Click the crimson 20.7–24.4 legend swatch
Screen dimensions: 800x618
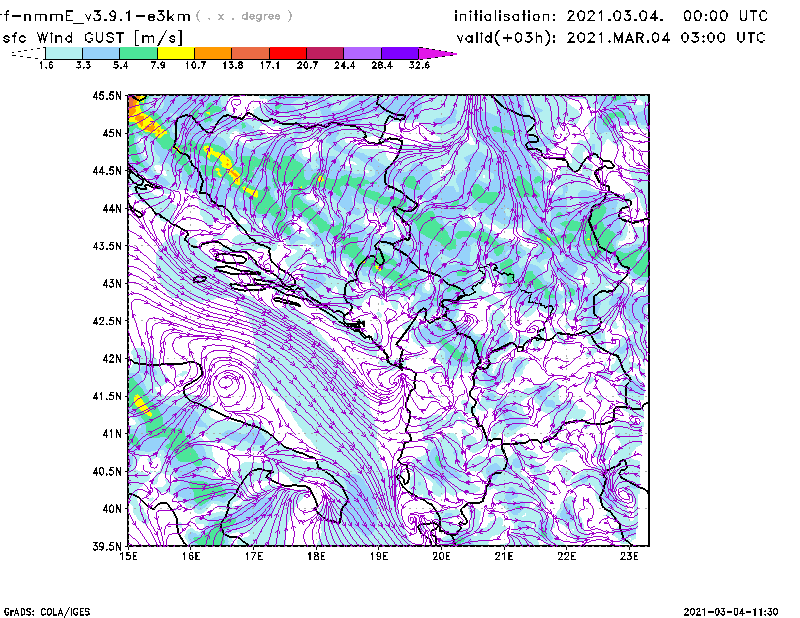pyautogui.click(x=325, y=53)
